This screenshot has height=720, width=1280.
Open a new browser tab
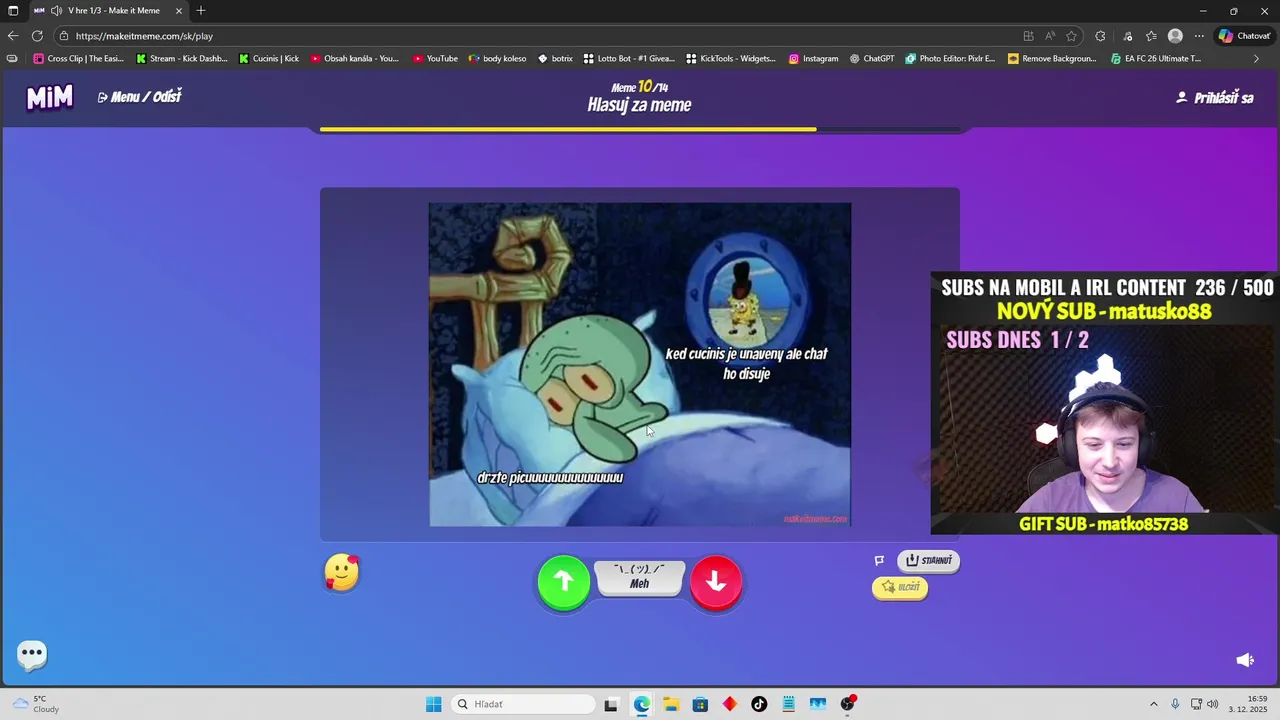tap(201, 11)
